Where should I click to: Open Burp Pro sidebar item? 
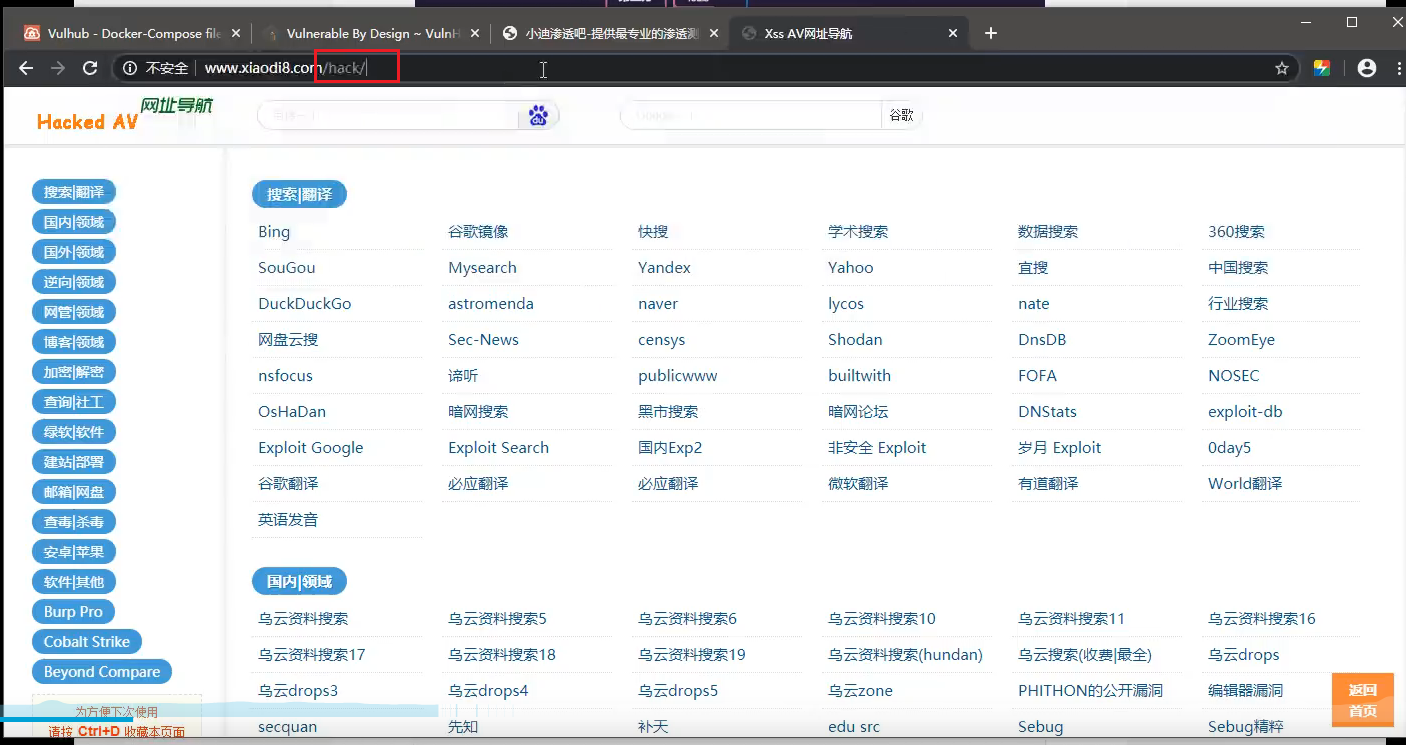tap(73, 612)
